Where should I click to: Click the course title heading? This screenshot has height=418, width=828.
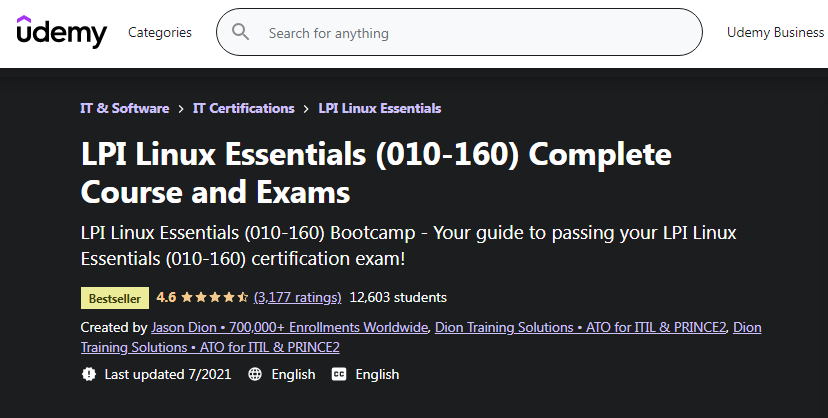[376, 173]
